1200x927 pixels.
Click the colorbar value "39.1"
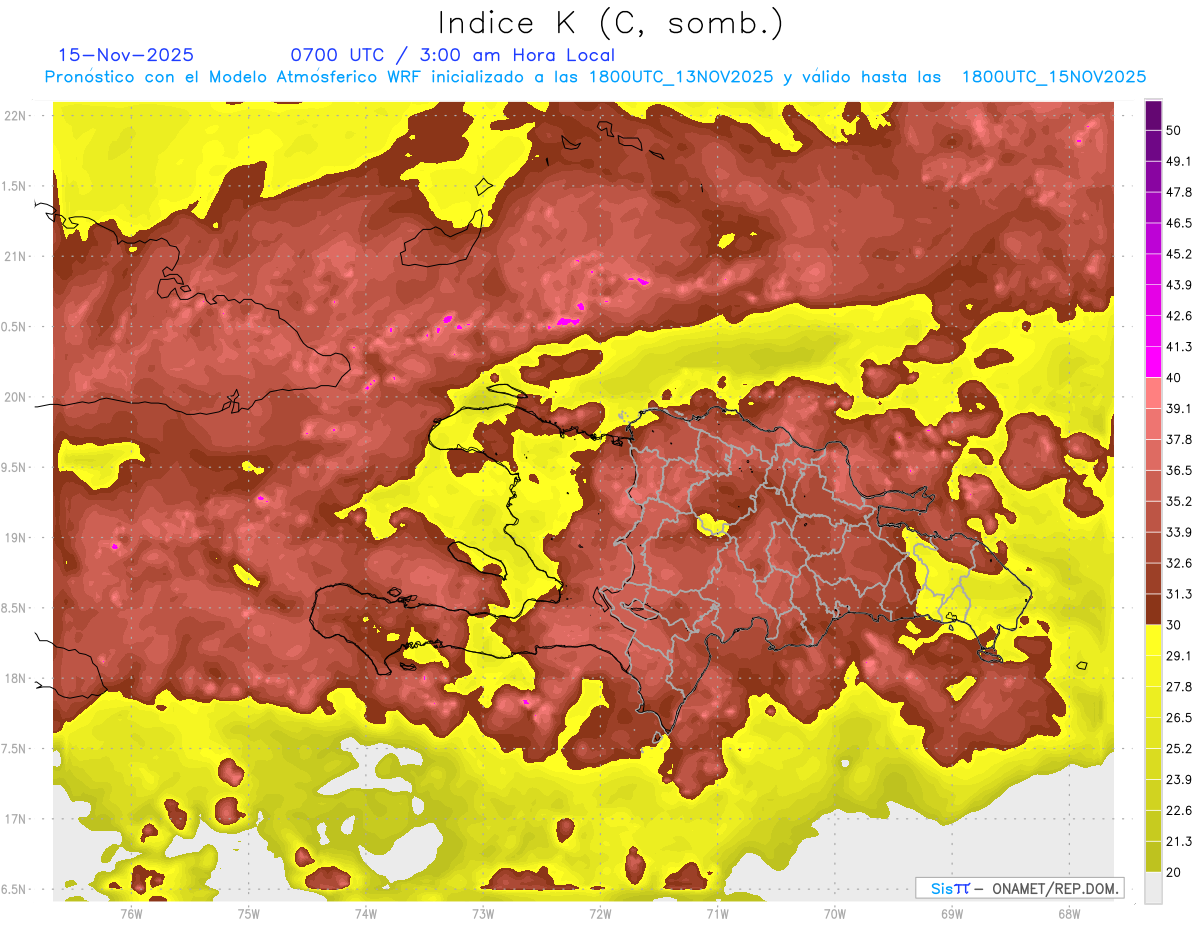1179,408
